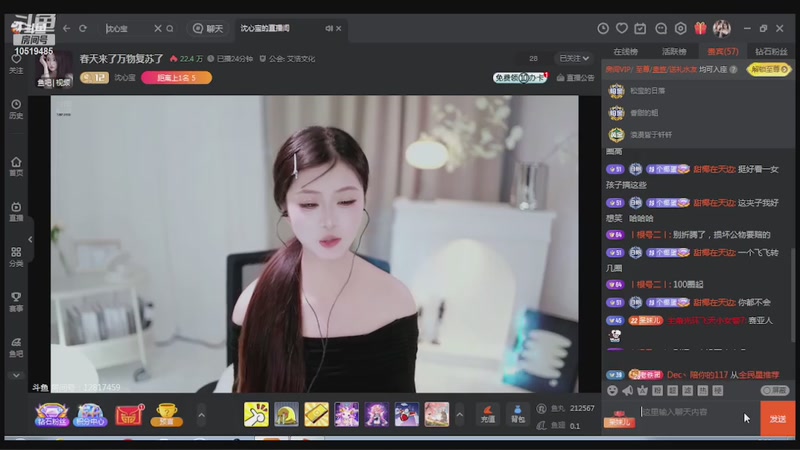Screen dimensions: 800x450
Task: Collapse the left sidebar with arrow handle
Action: click(30, 239)
